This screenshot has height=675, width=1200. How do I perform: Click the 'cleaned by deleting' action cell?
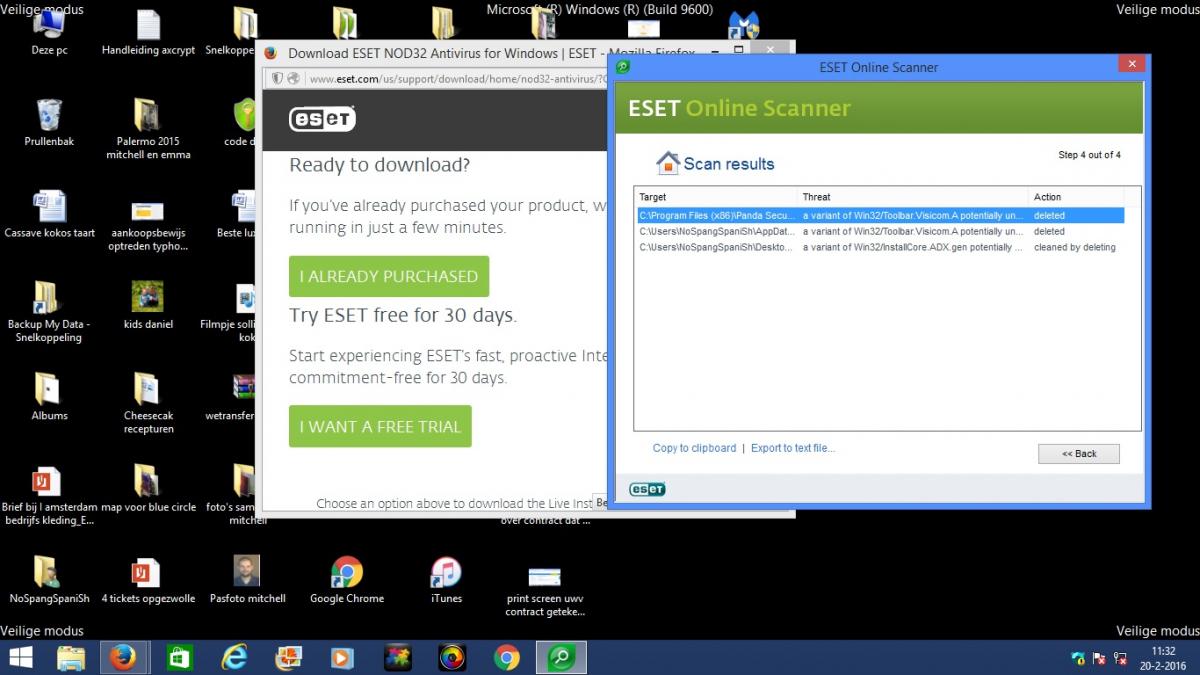[x=1075, y=247]
